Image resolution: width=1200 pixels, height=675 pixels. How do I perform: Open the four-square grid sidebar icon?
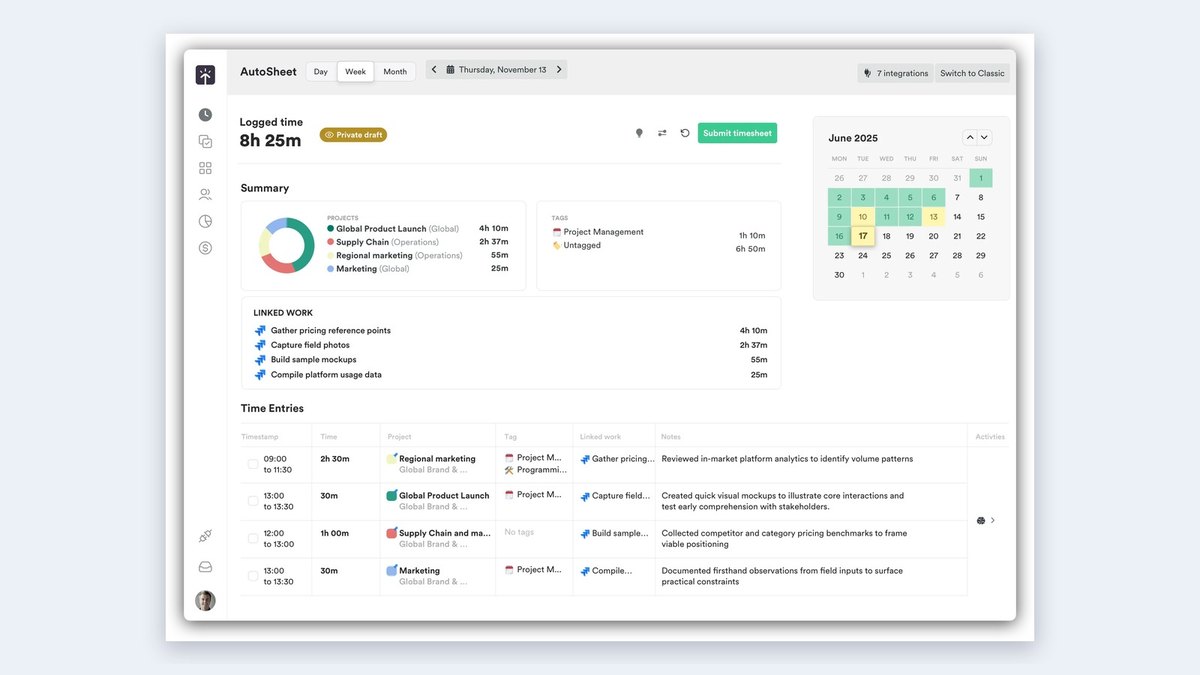[205, 168]
